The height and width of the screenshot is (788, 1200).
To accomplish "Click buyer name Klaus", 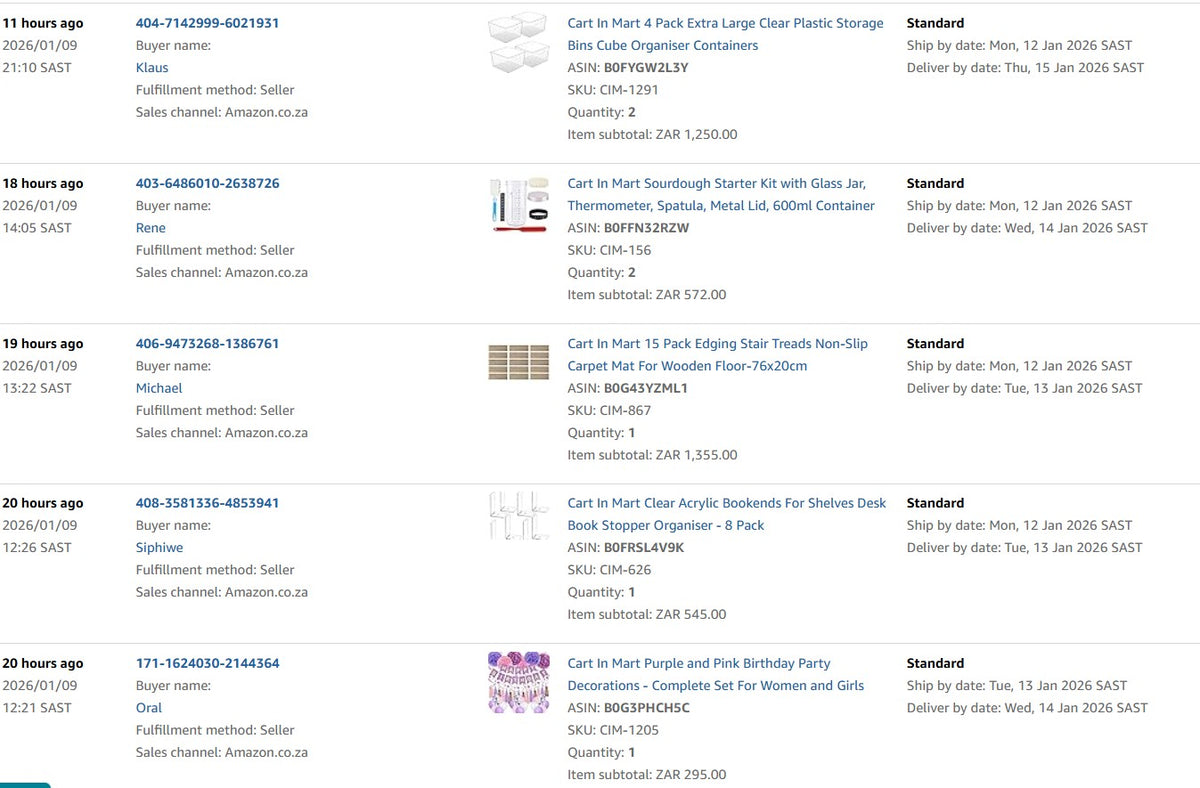I will click(x=152, y=68).
